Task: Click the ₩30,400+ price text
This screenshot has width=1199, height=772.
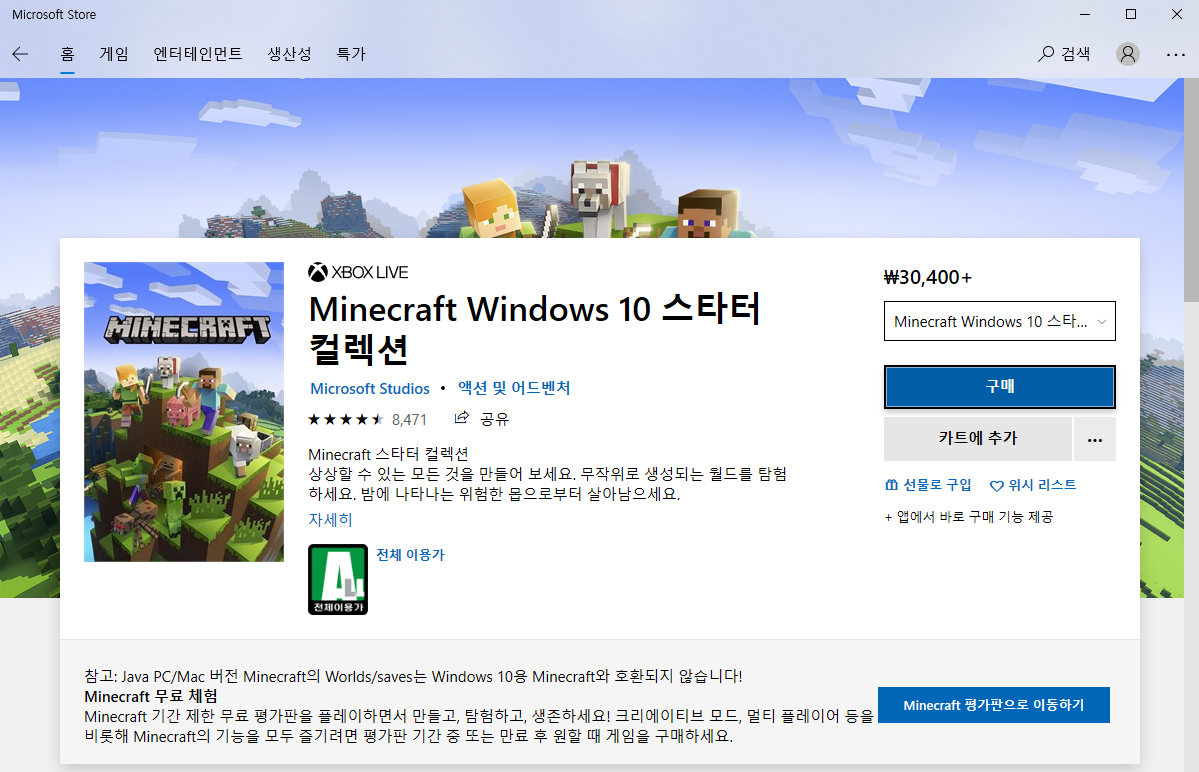Action: point(928,277)
